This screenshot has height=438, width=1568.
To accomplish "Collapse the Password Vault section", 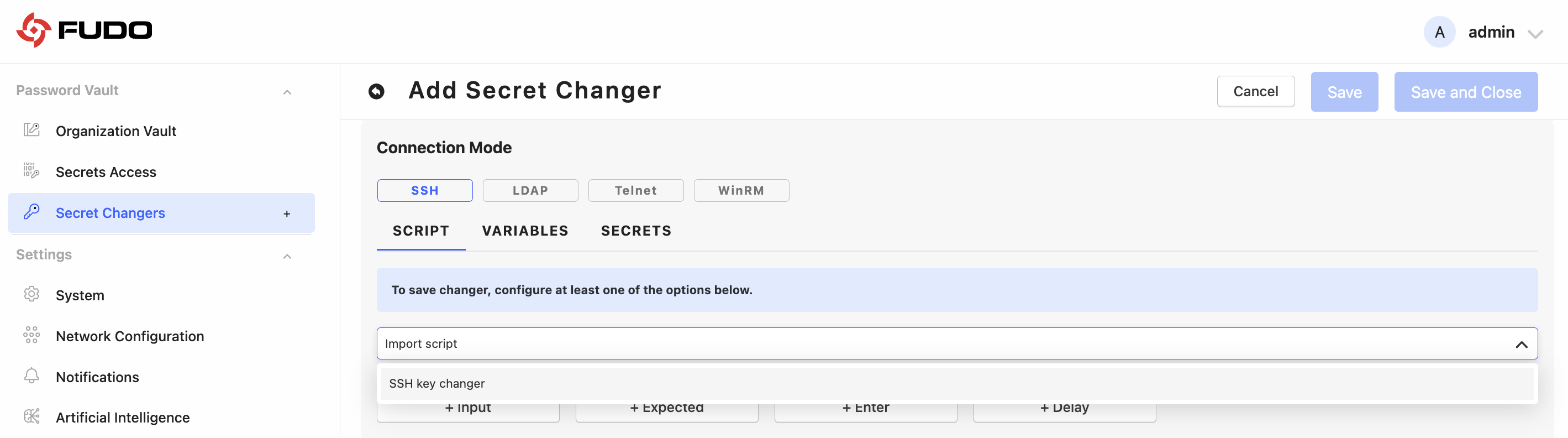I will coord(287,92).
